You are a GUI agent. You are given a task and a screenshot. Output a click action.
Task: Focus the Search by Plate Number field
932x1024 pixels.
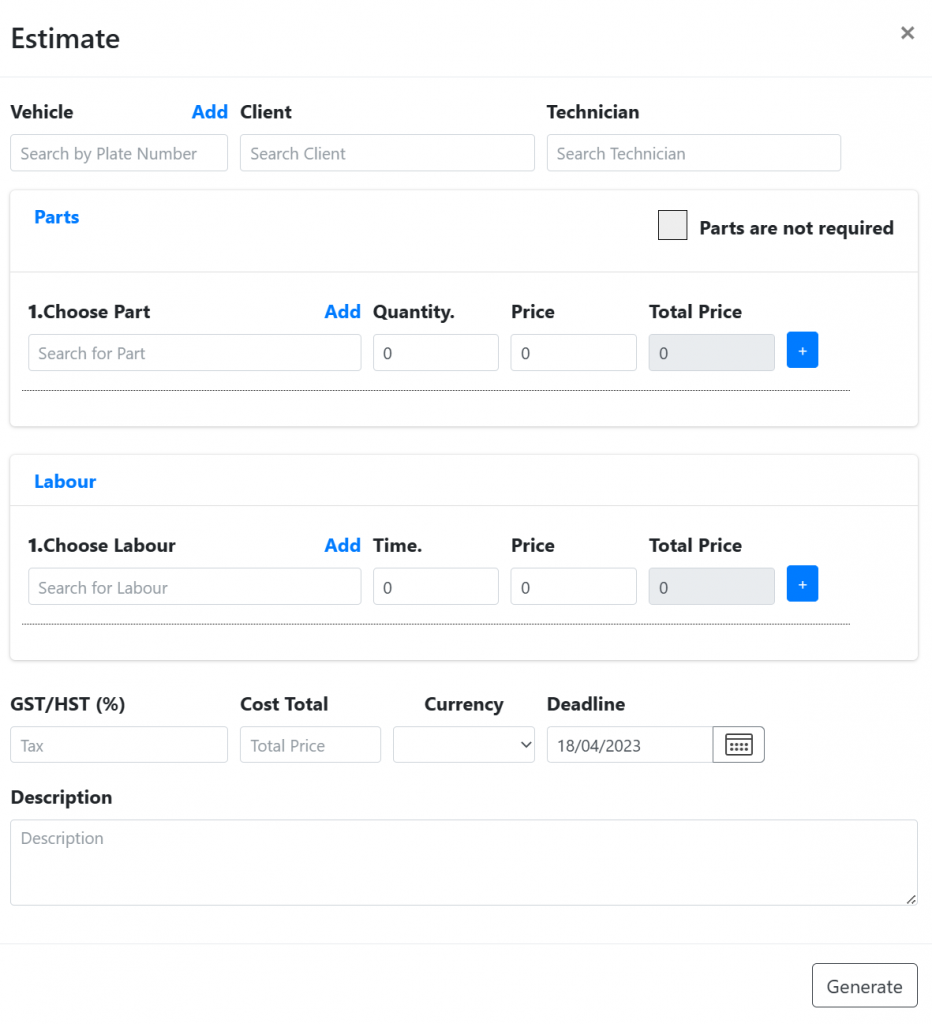pyautogui.click(x=119, y=153)
